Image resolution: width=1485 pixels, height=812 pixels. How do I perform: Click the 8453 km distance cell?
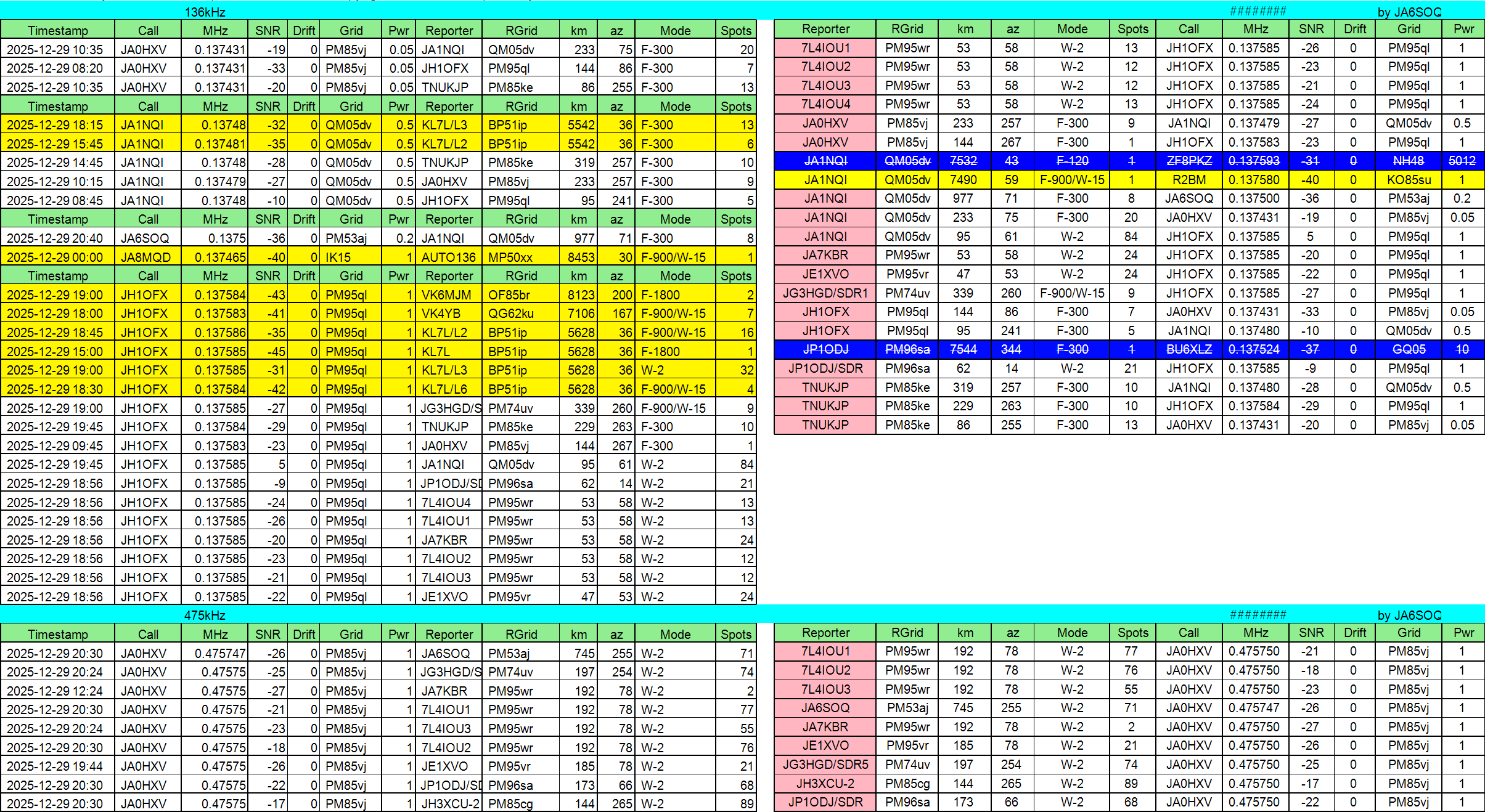(580, 258)
